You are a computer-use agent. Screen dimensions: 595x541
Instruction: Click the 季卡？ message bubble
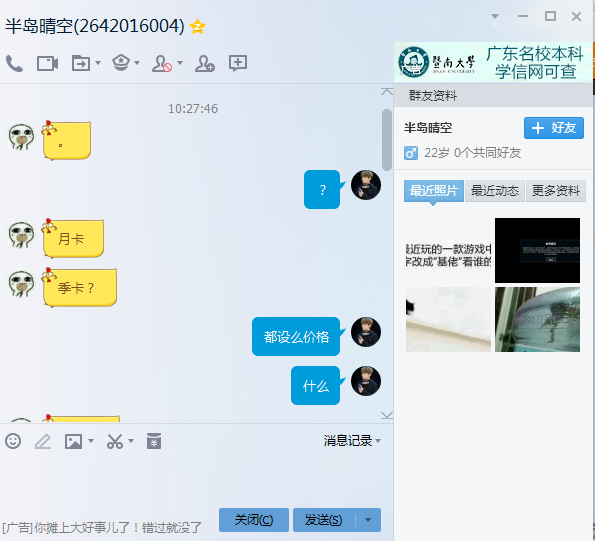click(79, 288)
